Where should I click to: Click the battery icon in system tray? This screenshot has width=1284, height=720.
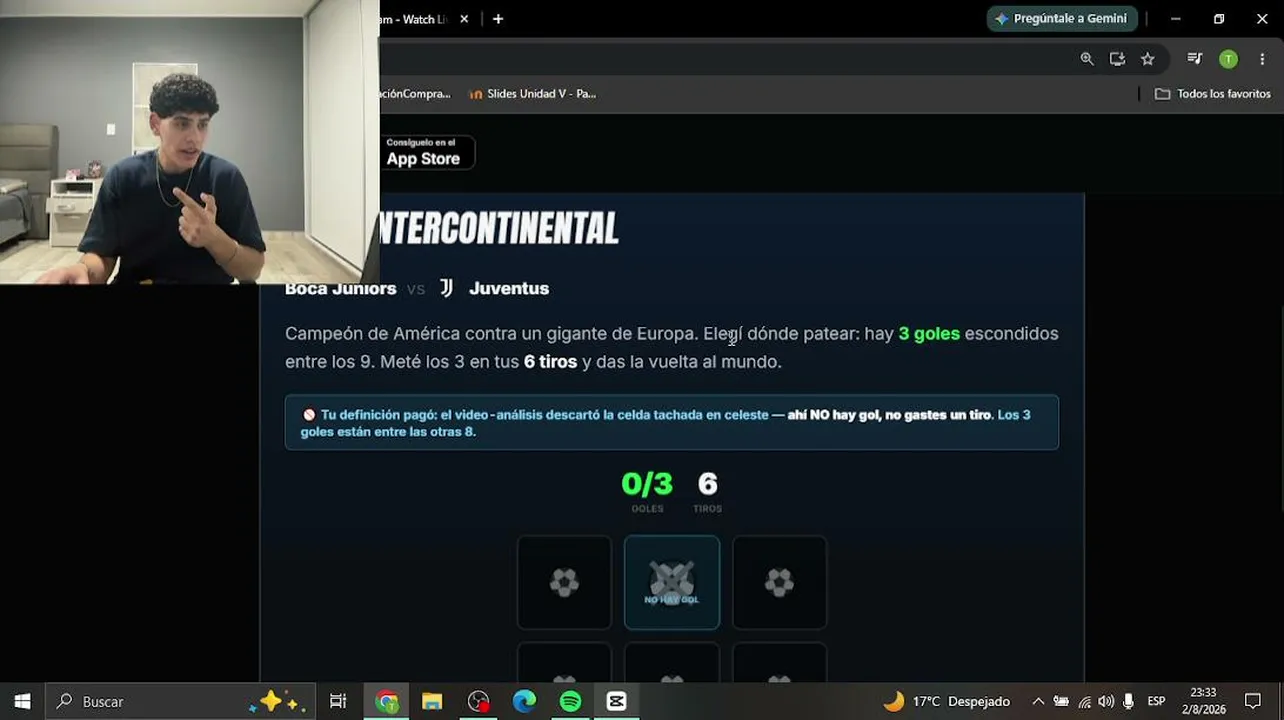[1061, 702]
